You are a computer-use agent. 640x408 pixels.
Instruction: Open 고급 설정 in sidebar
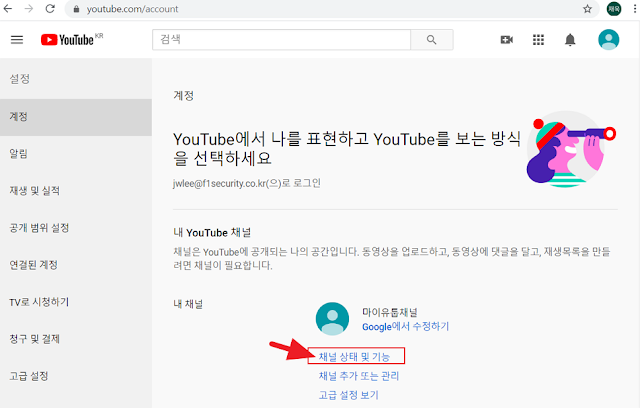coord(76,376)
